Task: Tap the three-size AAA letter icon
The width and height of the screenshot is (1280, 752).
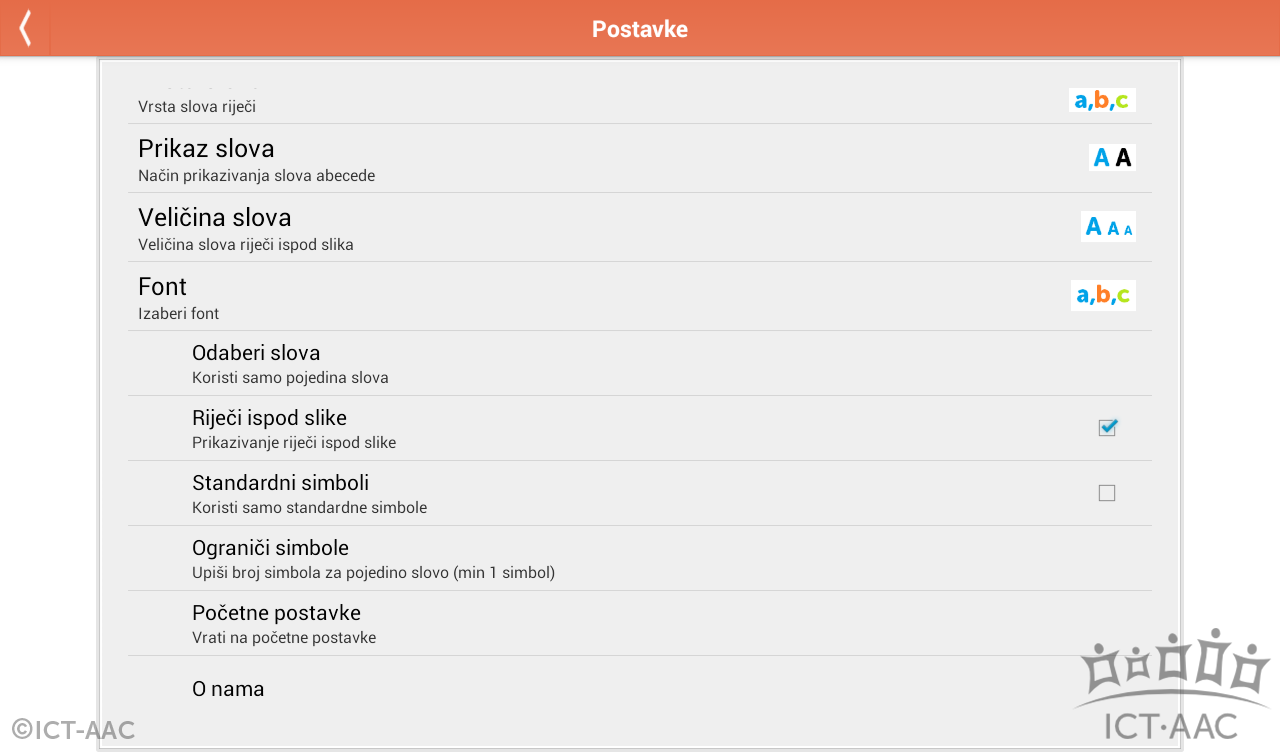Action: tap(1108, 227)
